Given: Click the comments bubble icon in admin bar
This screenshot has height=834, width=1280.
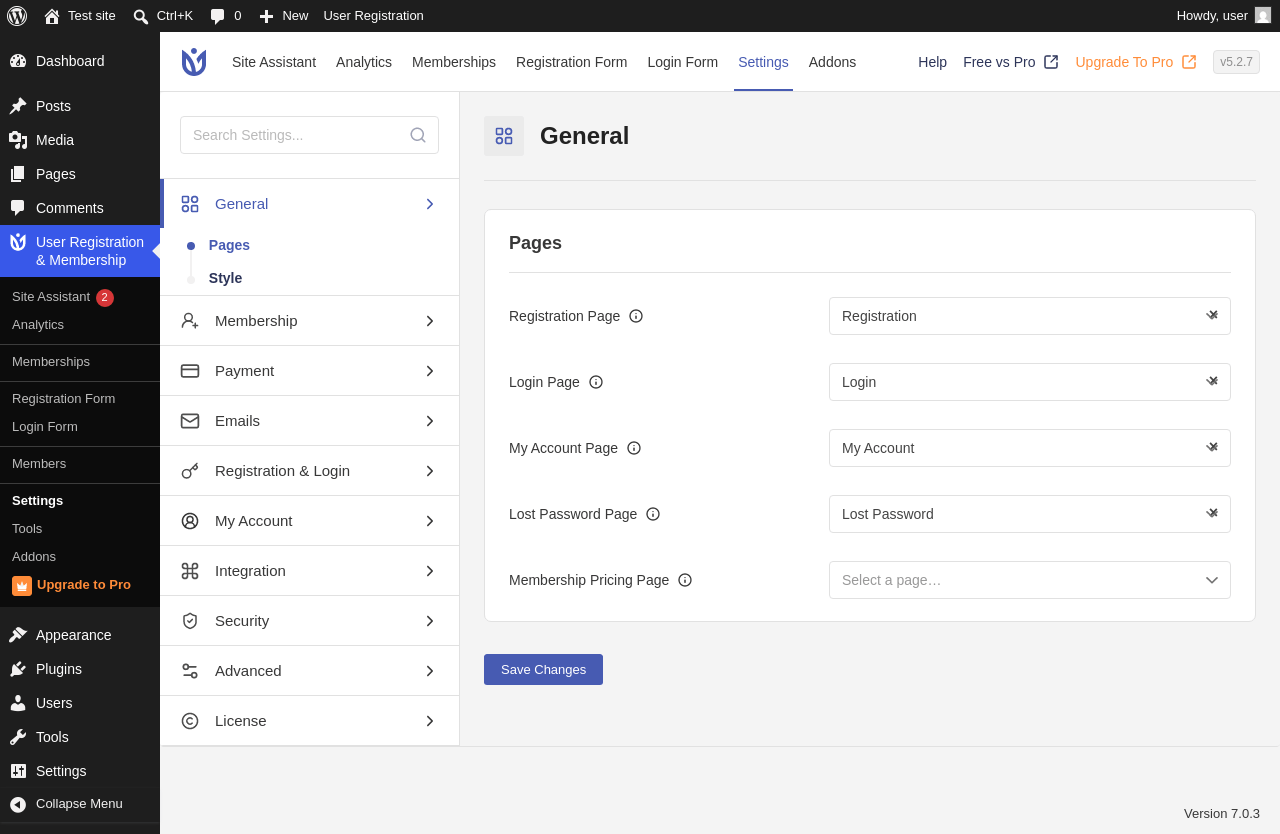Looking at the screenshot, I should pos(217,16).
